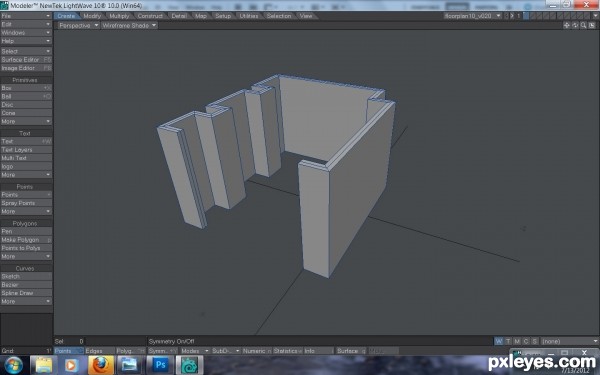Change Wireframe Shade display mode dropdown
This screenshot has width=600, height=375.
click(x=129, y=25)
